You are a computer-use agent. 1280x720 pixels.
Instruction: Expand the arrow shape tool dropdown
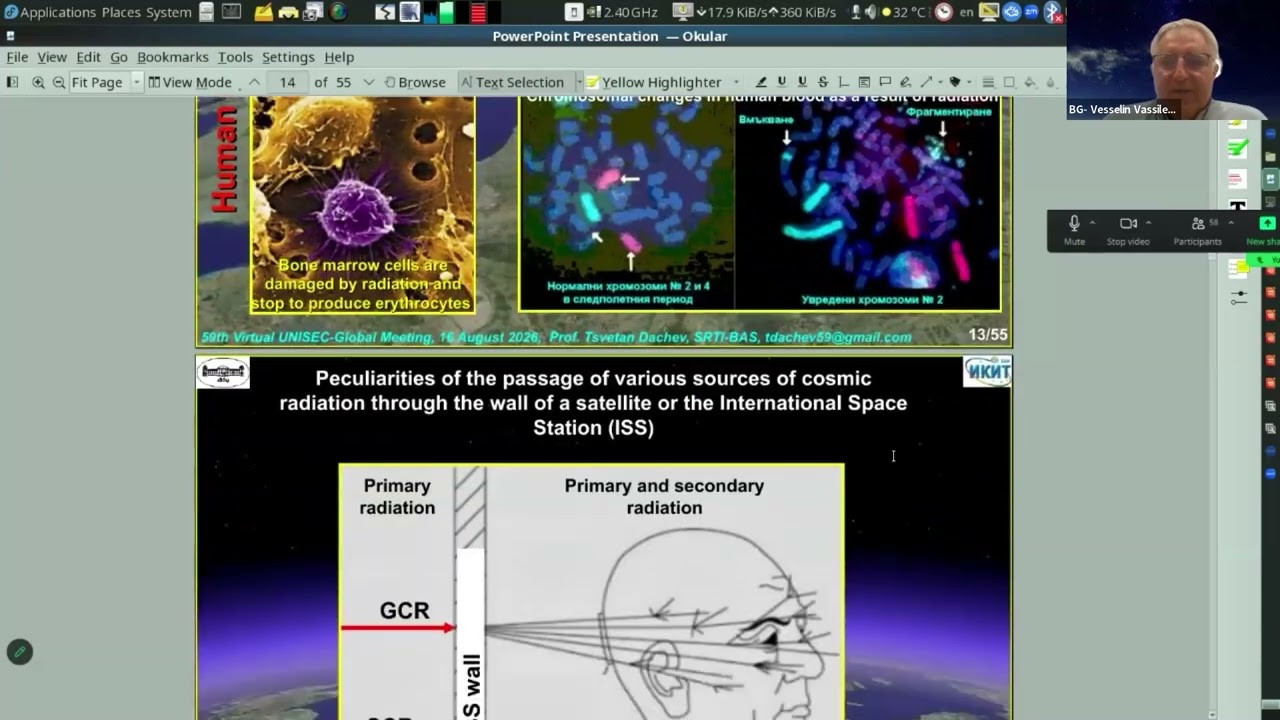click(940, 82)
